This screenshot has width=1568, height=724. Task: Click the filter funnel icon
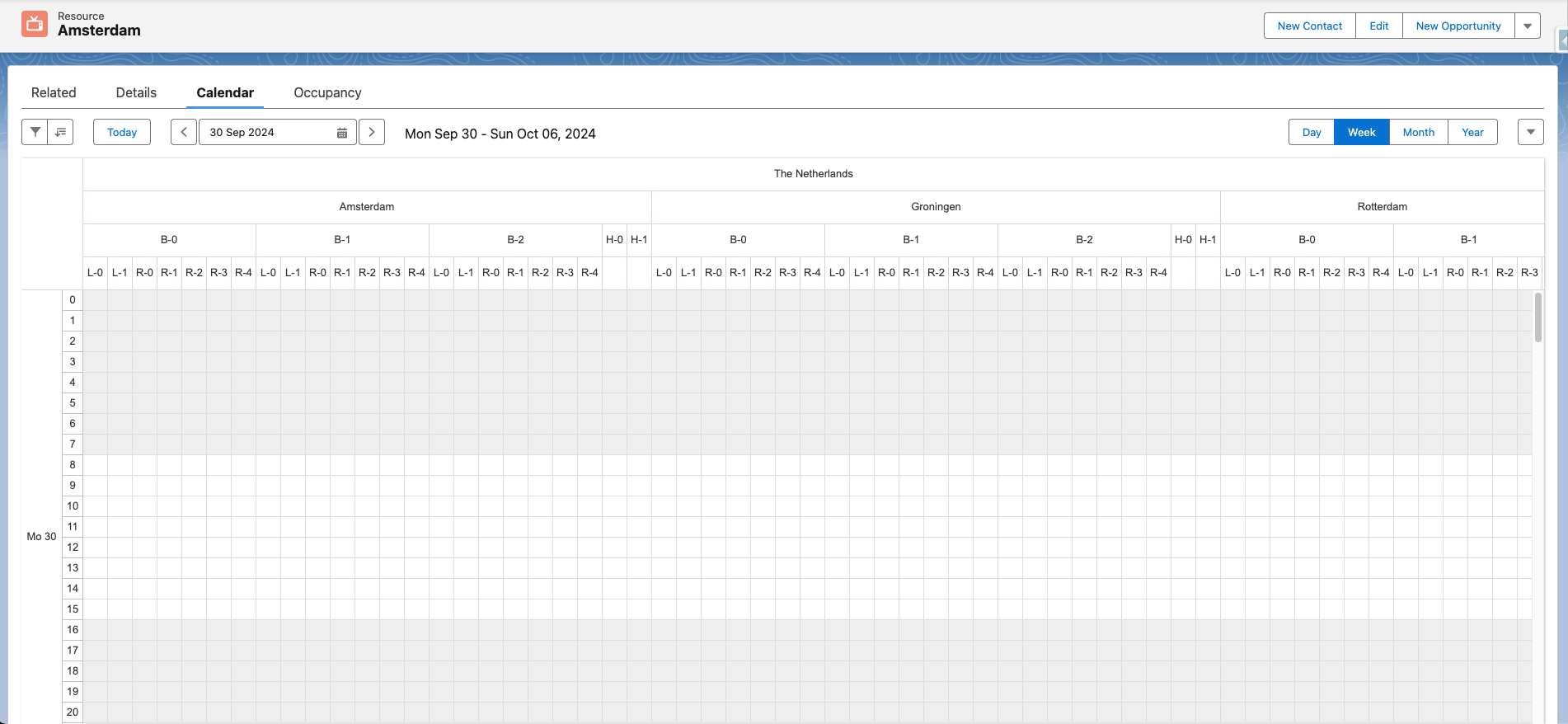35,132
